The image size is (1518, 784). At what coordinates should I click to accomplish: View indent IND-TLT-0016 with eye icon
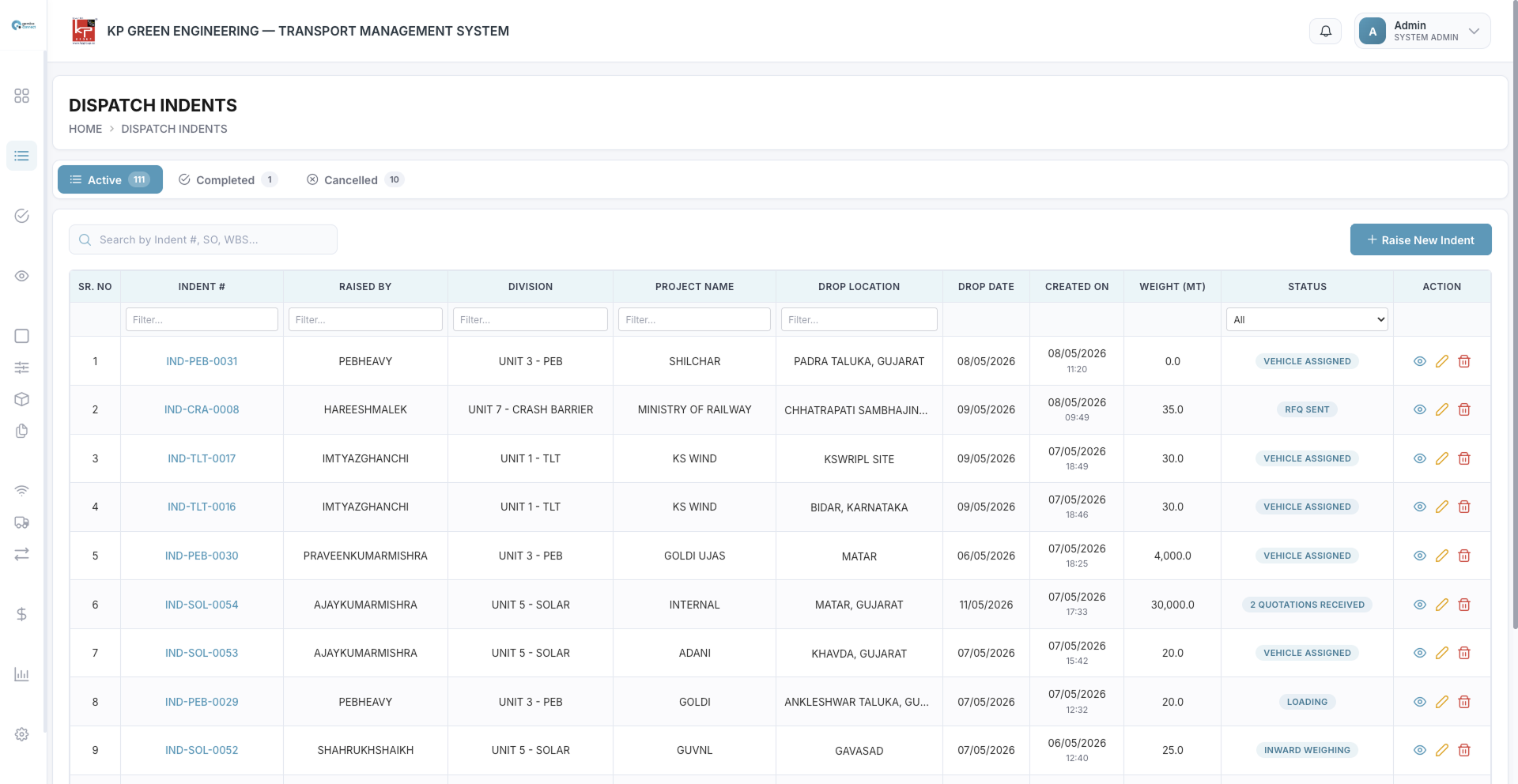[x=1420, y=507]
